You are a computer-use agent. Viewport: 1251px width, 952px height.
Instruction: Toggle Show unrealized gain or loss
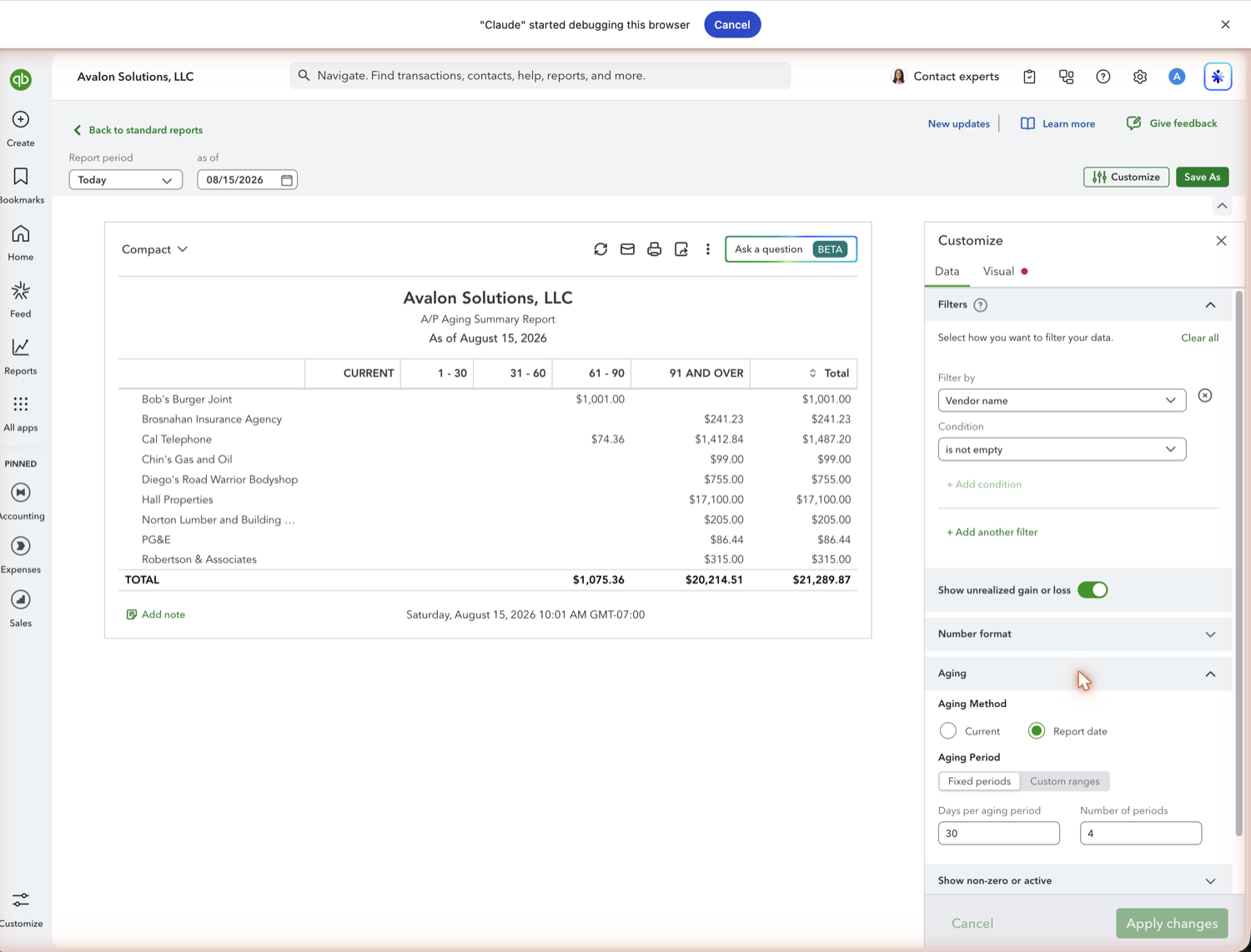click(1093, 590)
